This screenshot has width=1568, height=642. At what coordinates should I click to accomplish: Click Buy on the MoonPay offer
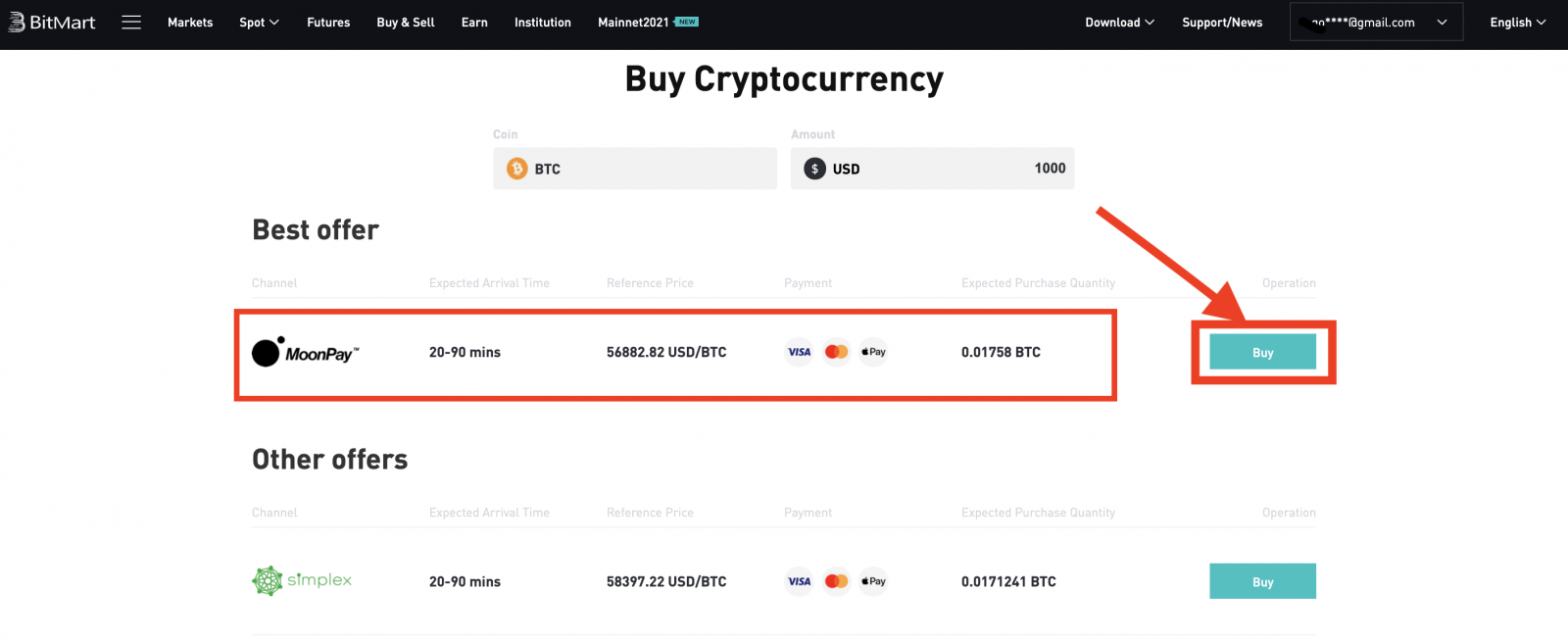click(x=1262, y=352)
